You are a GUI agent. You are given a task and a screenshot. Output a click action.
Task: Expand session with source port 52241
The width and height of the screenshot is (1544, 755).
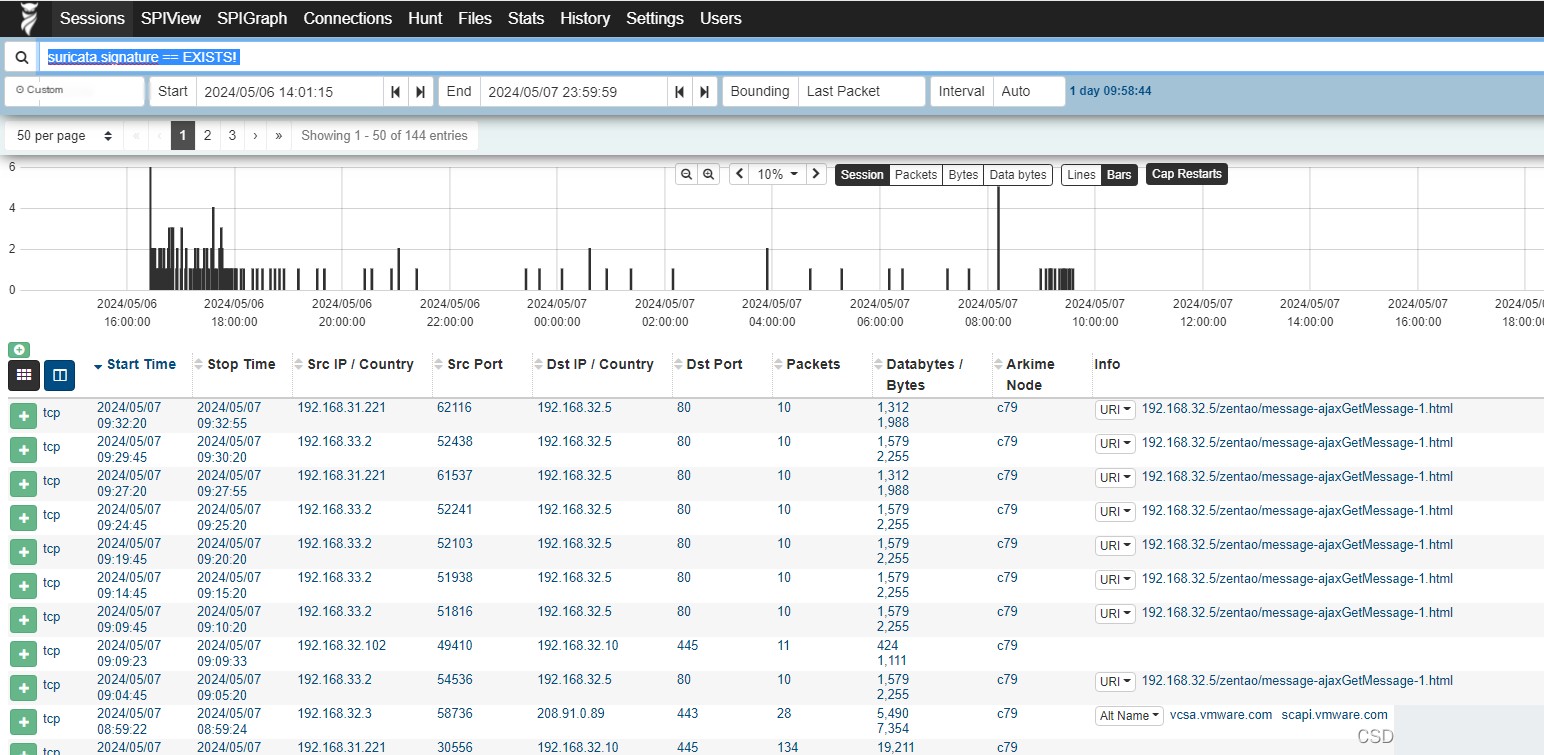[23, 518]
